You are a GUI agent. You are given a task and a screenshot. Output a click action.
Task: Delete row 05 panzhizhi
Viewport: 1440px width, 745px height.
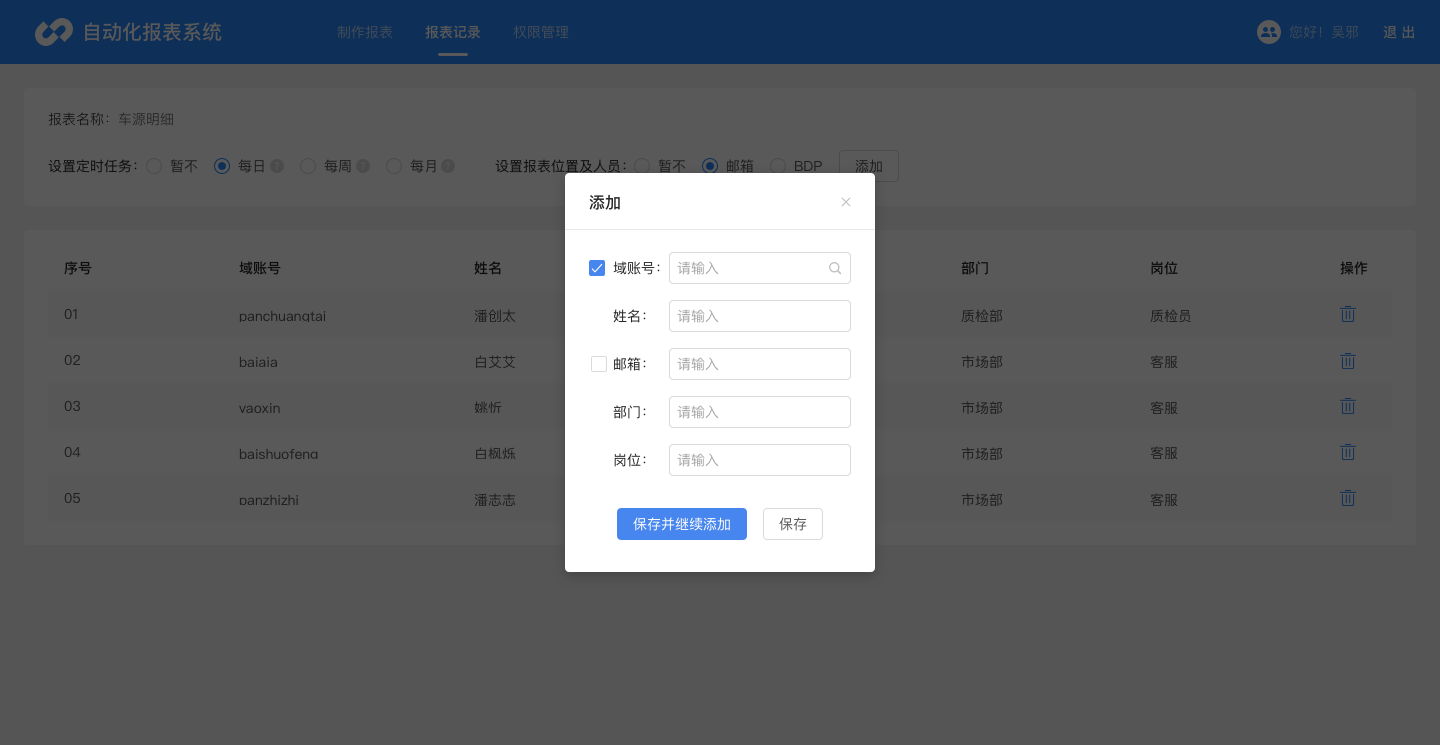[x=1348, y=498]
